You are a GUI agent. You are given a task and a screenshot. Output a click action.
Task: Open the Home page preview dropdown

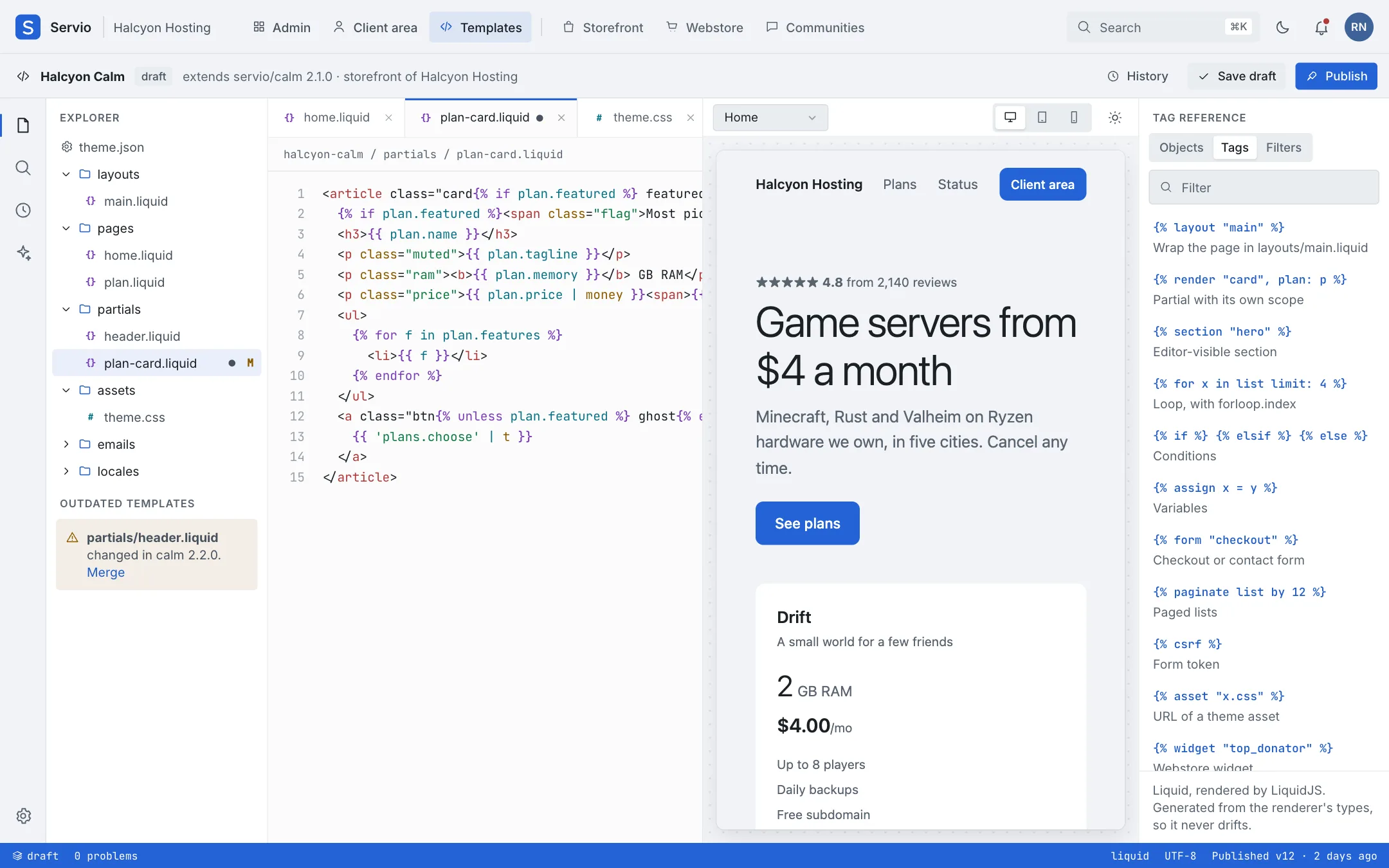click(770, 117)
